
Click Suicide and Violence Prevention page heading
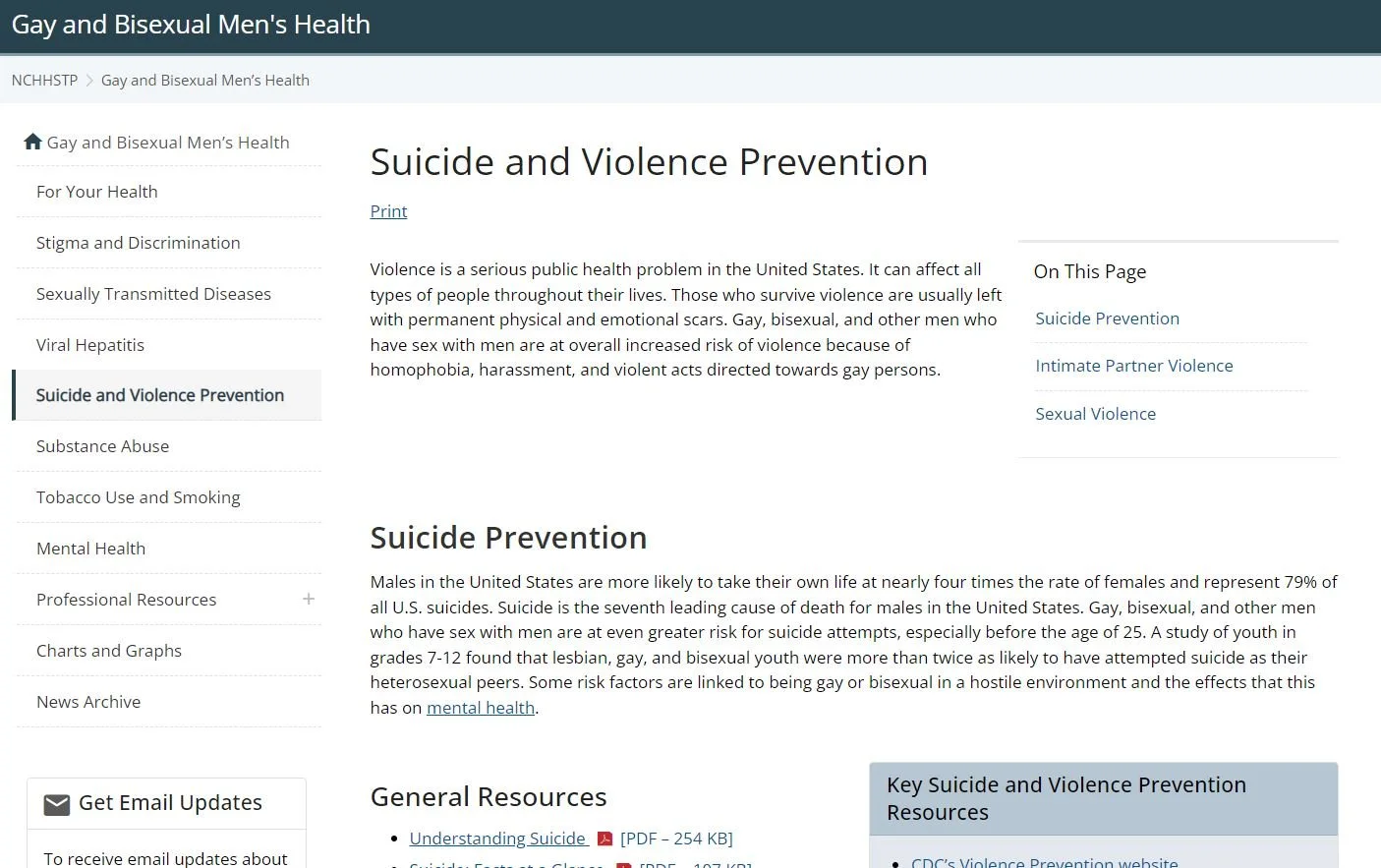coord(649,162)
